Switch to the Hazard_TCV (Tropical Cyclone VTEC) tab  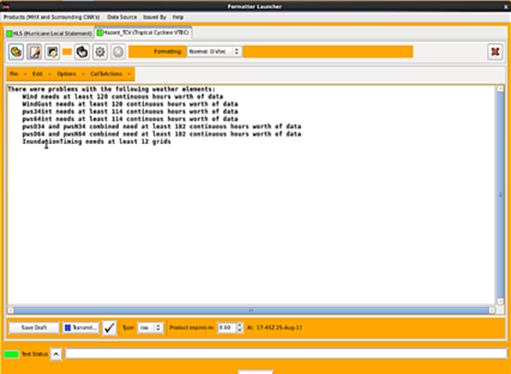click(143, 33)
